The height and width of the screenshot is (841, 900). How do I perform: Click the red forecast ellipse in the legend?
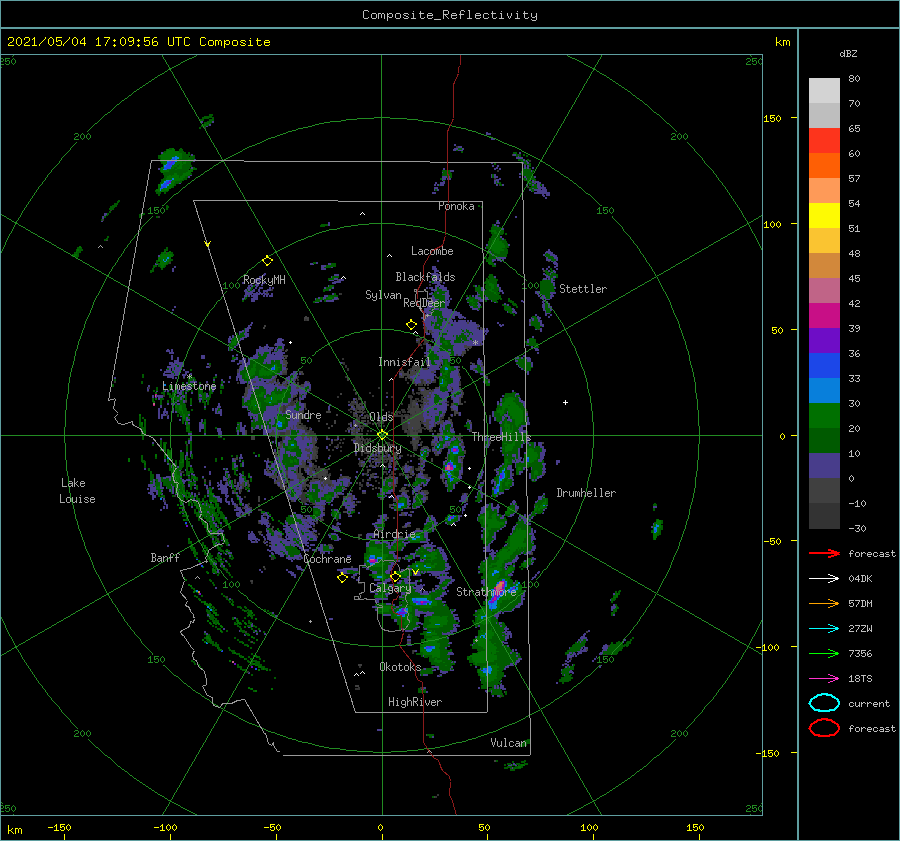pyautogui.click(x=824, y=728)
